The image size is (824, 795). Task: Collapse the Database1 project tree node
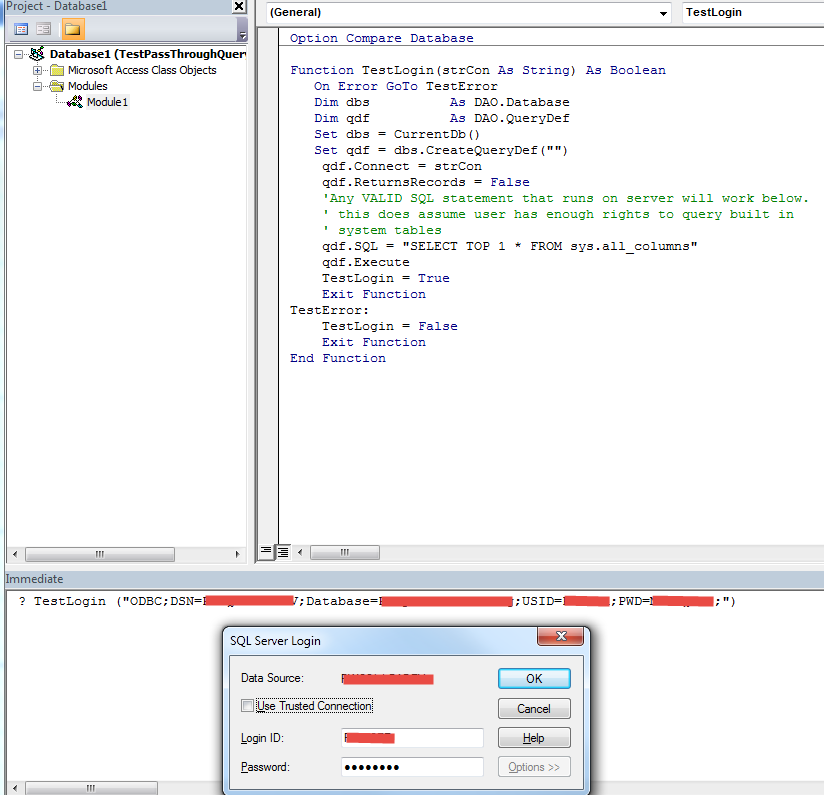coord(19,54)
